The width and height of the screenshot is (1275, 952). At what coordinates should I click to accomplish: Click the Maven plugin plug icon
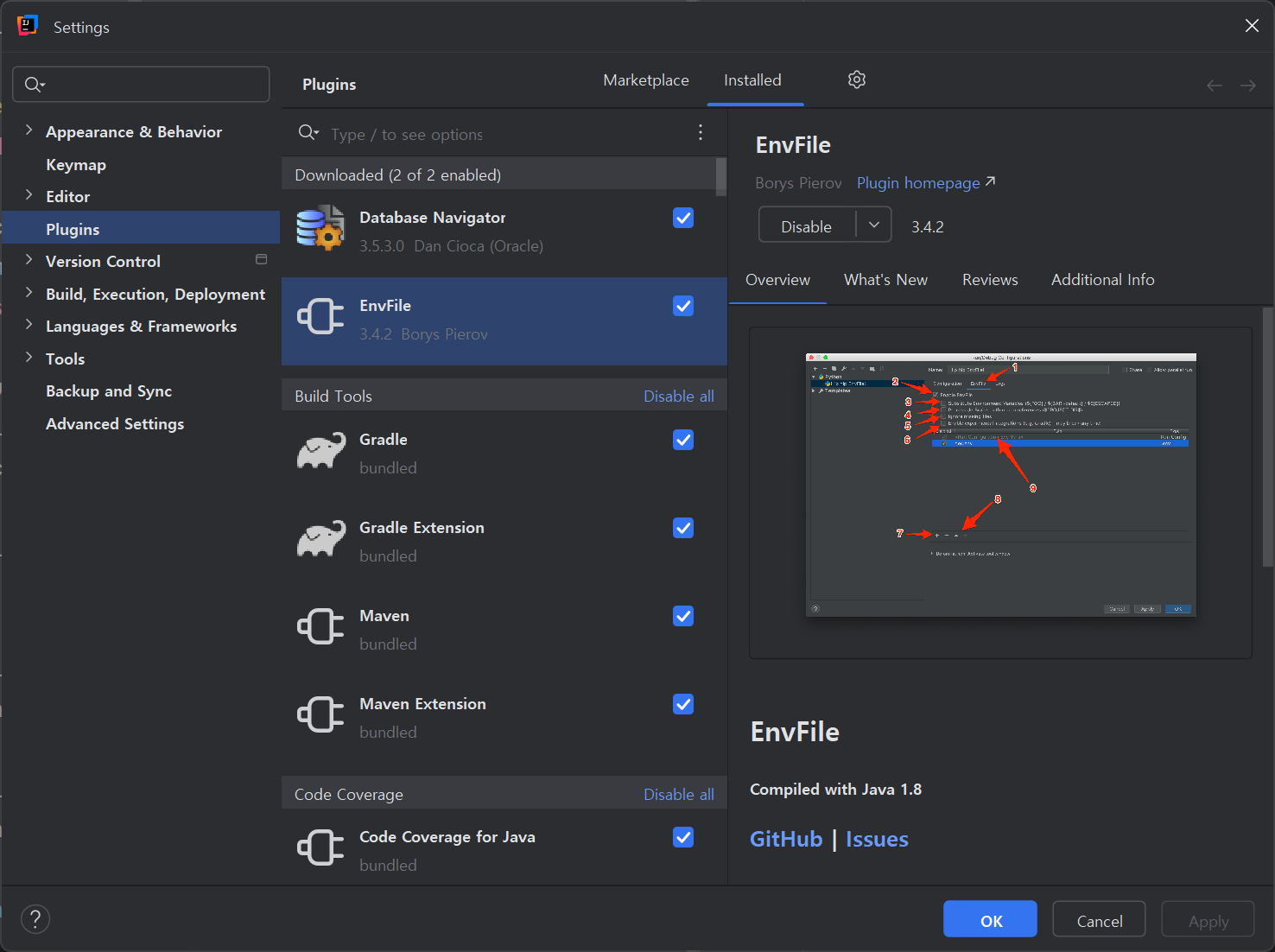(320, 626)
